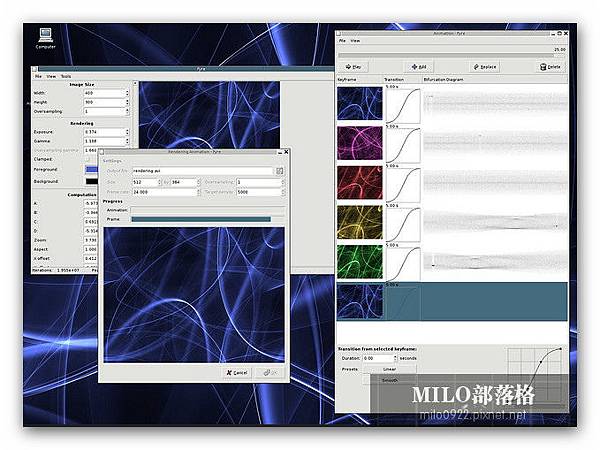Select the yellow keyframe thumbnail
600x450 pixels.
click(360, 222)
